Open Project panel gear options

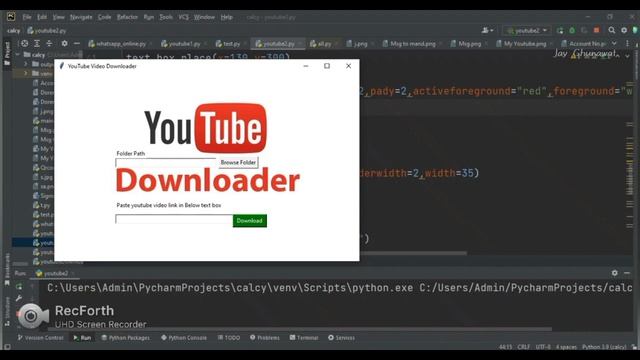click(64, 43)
